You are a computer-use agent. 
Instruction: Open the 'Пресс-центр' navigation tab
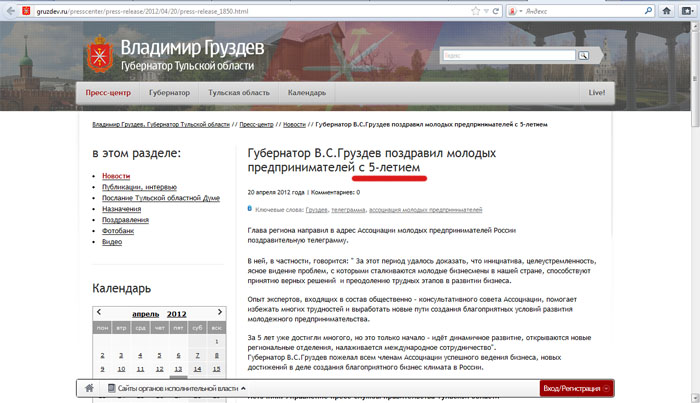(108, 93)
